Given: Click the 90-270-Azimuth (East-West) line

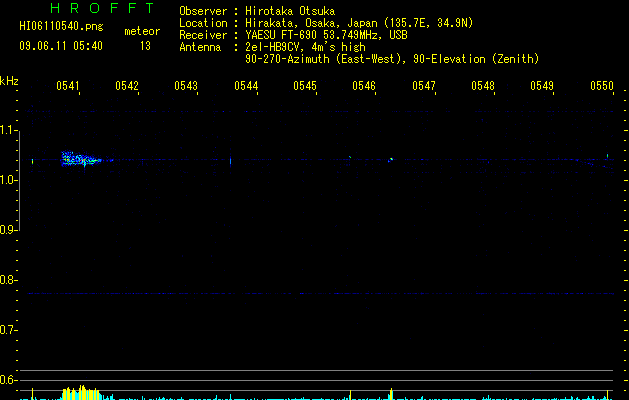Looking at the screenshot, I should [x=392, y=59].
